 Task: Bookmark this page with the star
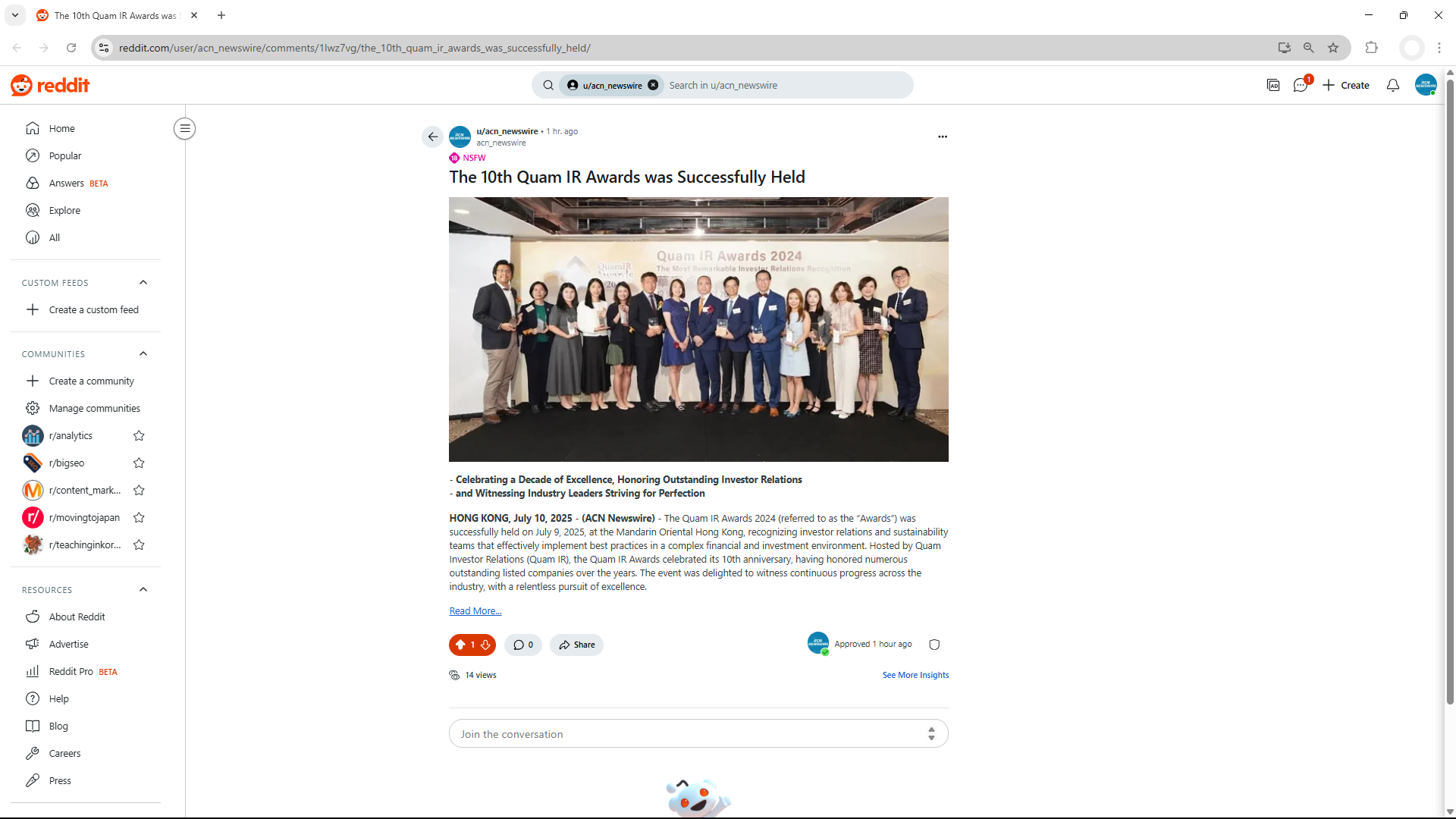pos(1333,48)
